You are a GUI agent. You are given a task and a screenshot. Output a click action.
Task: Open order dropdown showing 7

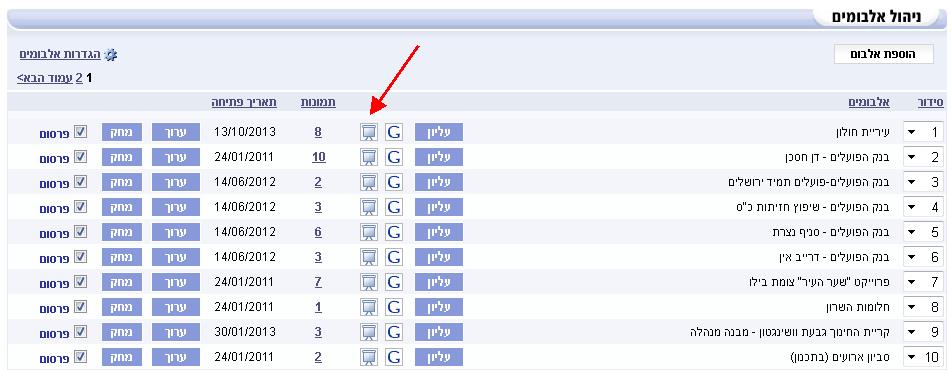pyautogui.click(x=923, y=282)
